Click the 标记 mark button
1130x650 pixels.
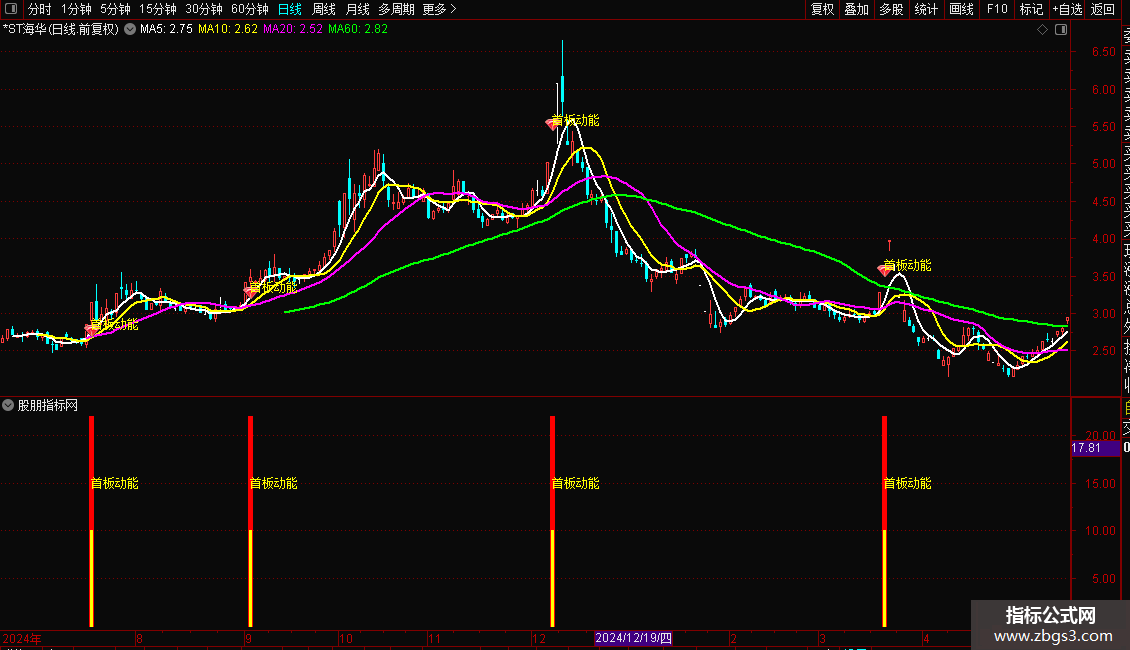(x=1031, y=9)
